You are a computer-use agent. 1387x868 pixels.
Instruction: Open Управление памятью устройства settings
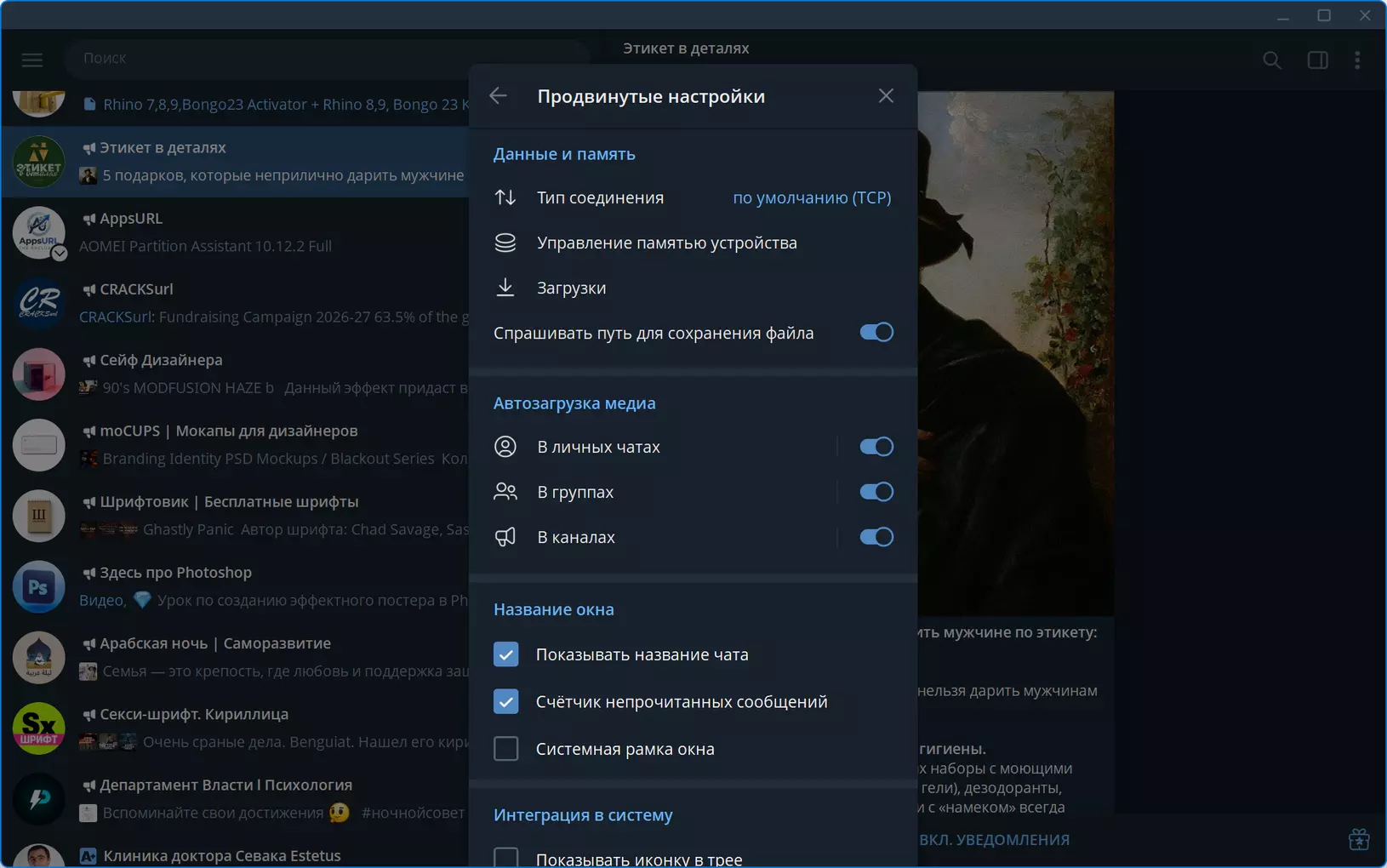click(x=693, y=243)
